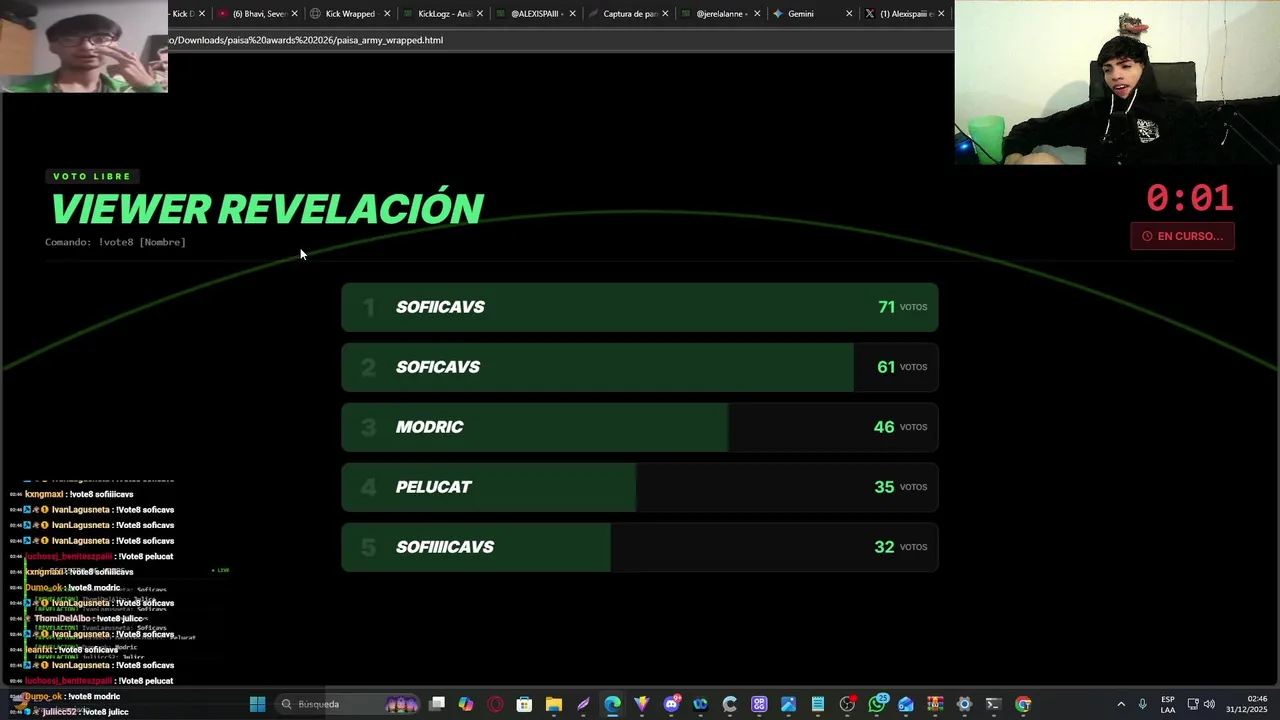This screenshot has width=1280, height=720.
Task: Open the red Opera browser icon
Action: [x=495, y=704]
